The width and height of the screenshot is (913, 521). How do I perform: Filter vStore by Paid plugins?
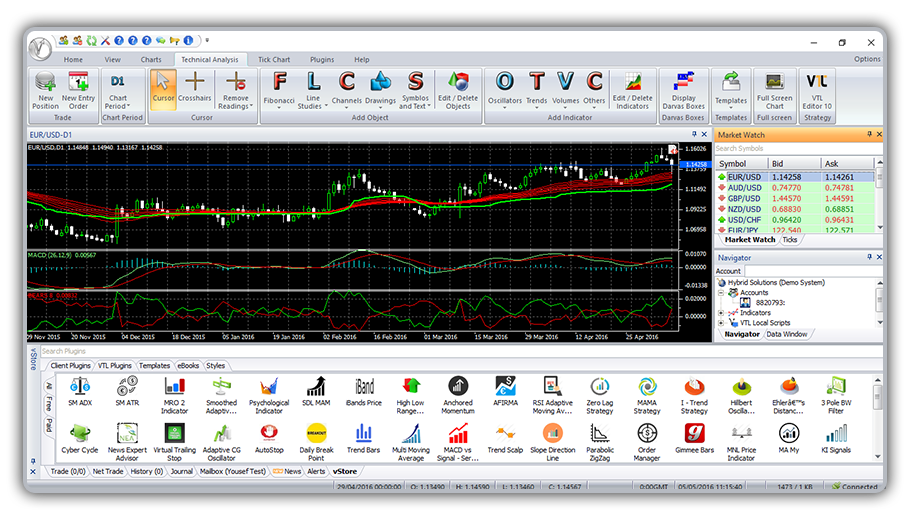(49, 424)
